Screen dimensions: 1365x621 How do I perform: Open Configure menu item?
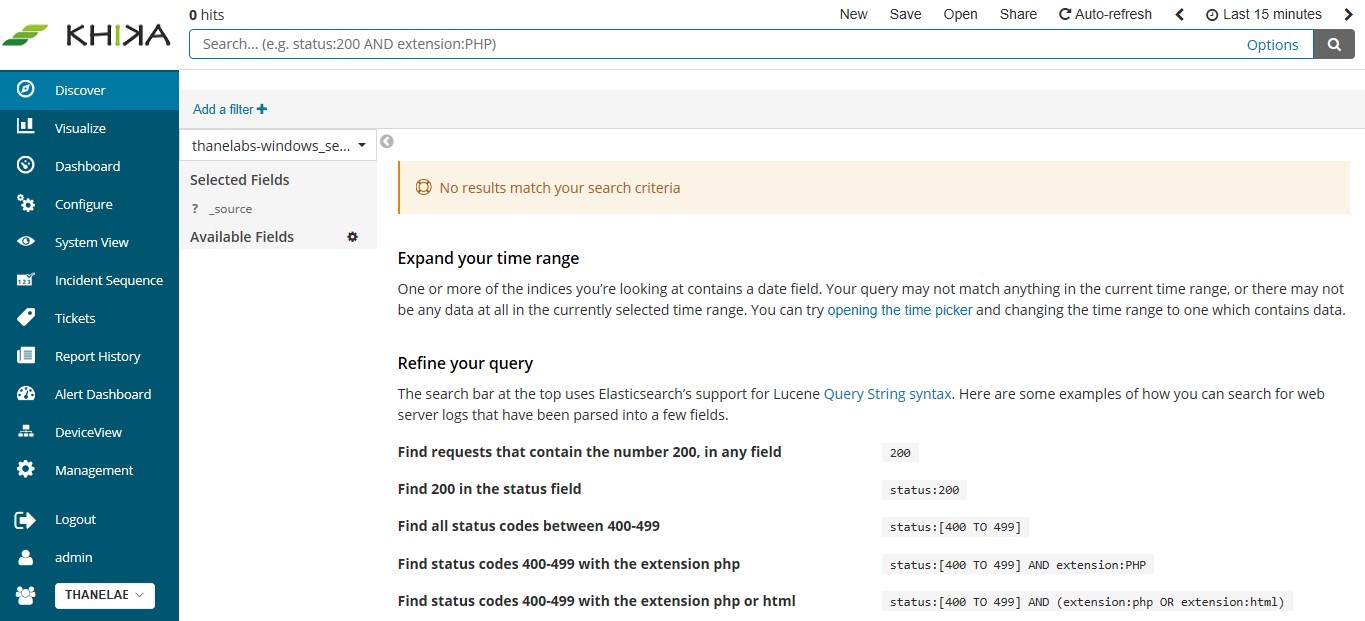pyautogui.click(x=89, y=204)
